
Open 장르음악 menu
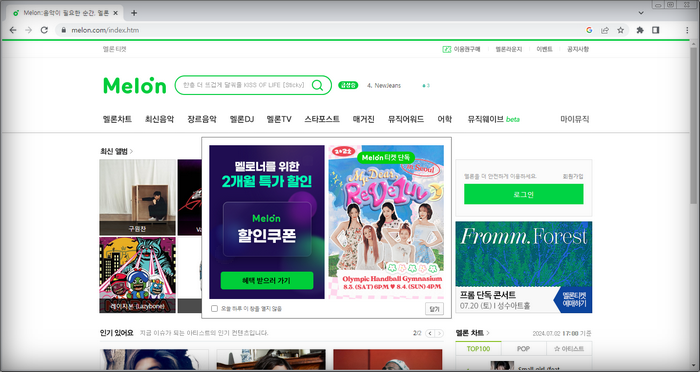(202, 119)
